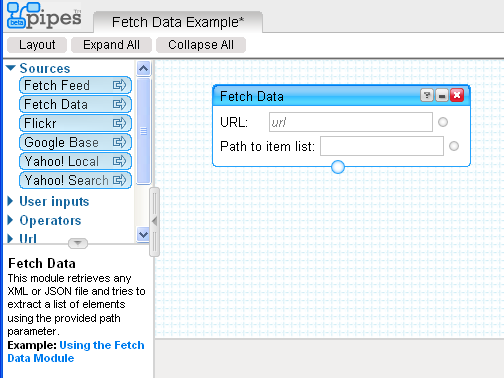Click the Fetch Data module title bar

click(341, 96)
